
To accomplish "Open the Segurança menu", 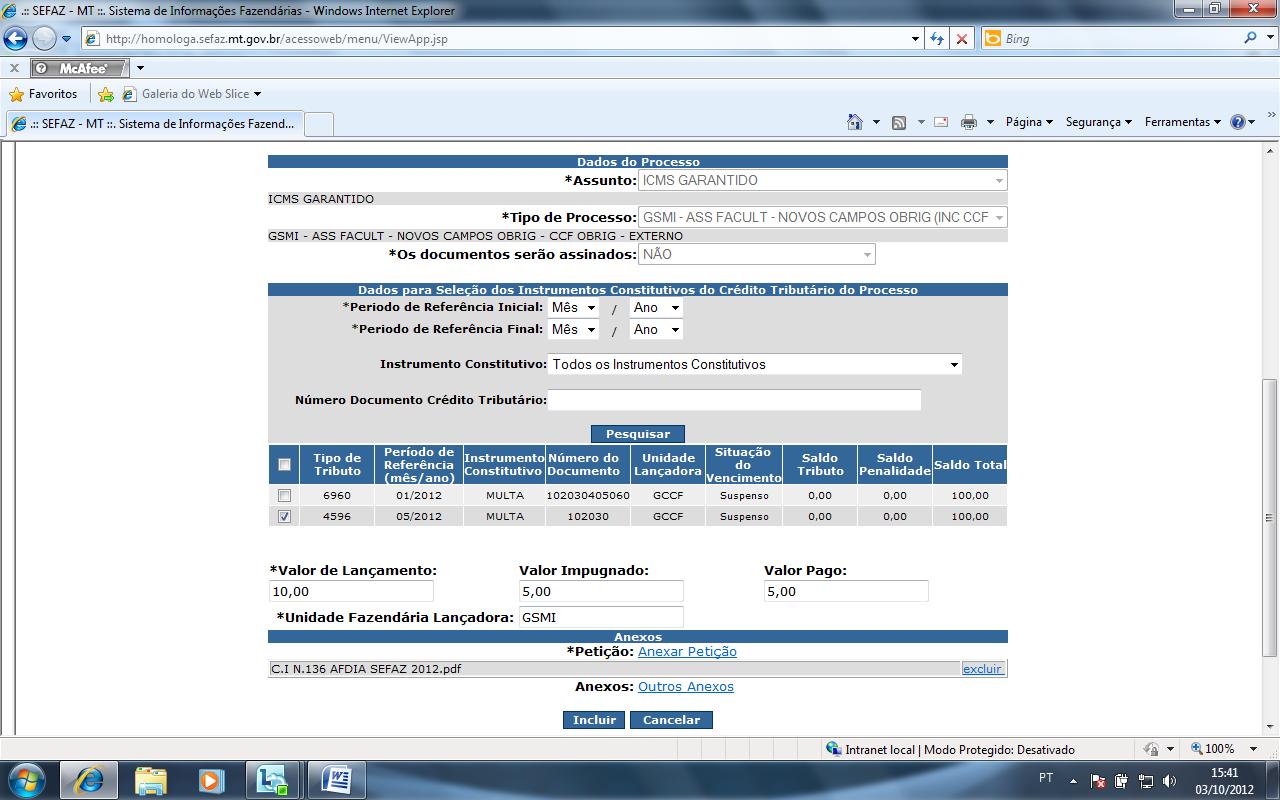I will click(1098, 122).
